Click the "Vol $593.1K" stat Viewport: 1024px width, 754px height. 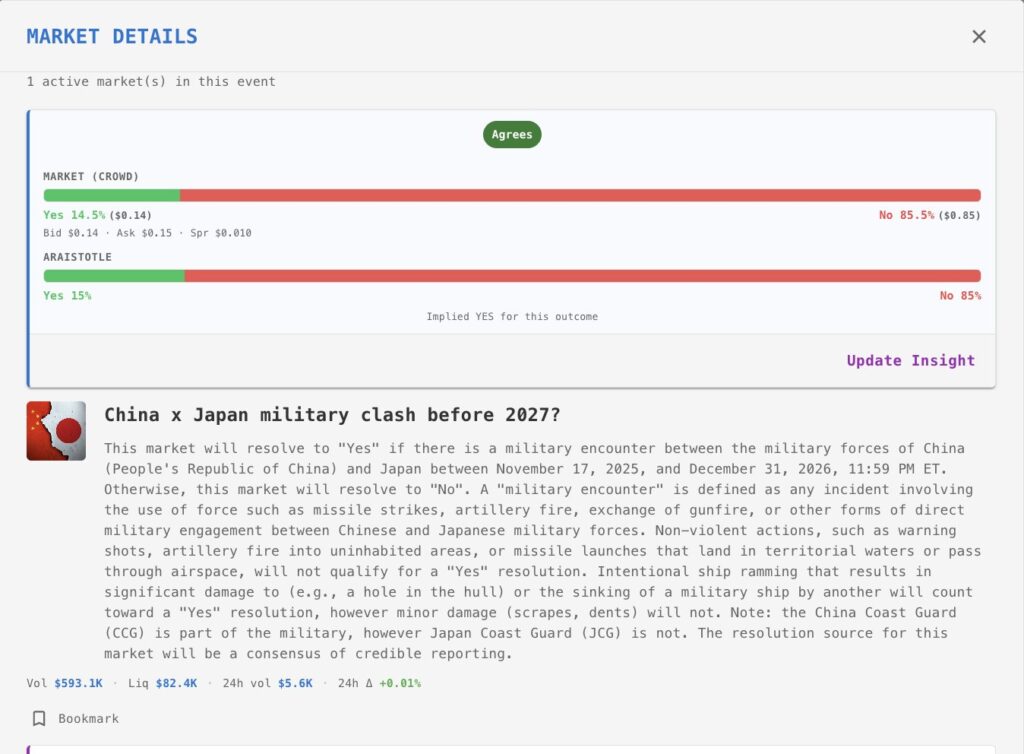coord(65,683)
